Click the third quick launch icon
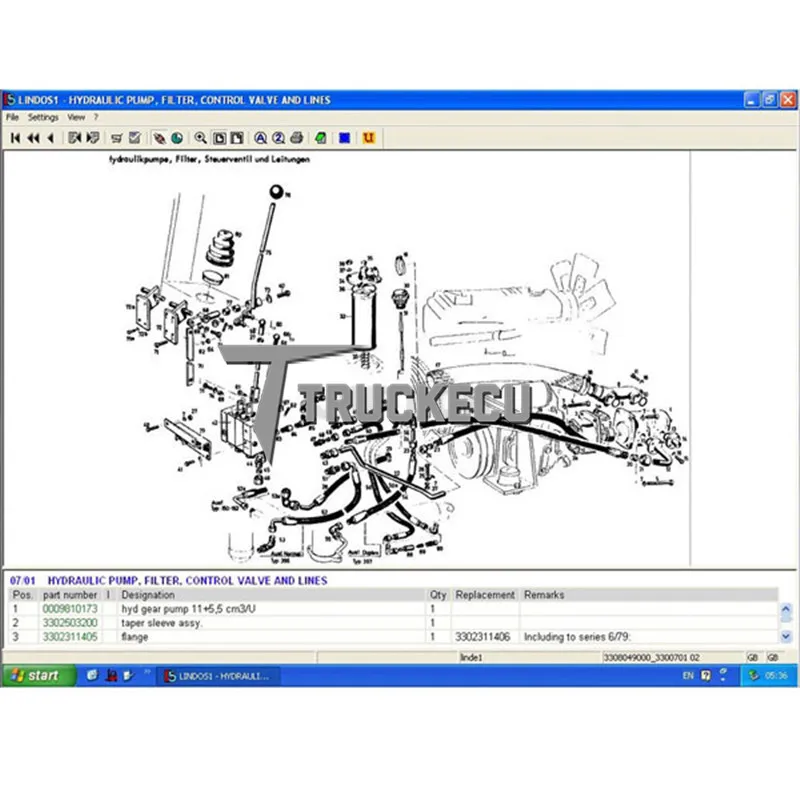The height and width of the screenshot is (800, 800). coord(128,676)
